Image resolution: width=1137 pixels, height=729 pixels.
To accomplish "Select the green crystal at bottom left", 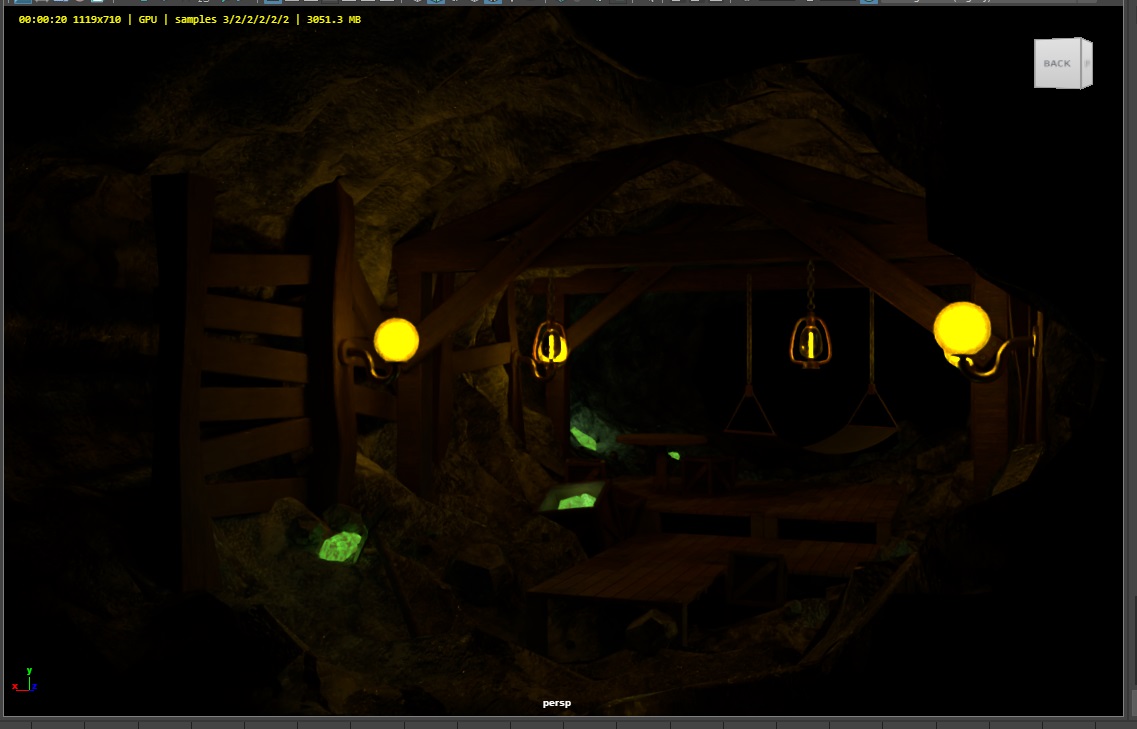I will [340, 546].
